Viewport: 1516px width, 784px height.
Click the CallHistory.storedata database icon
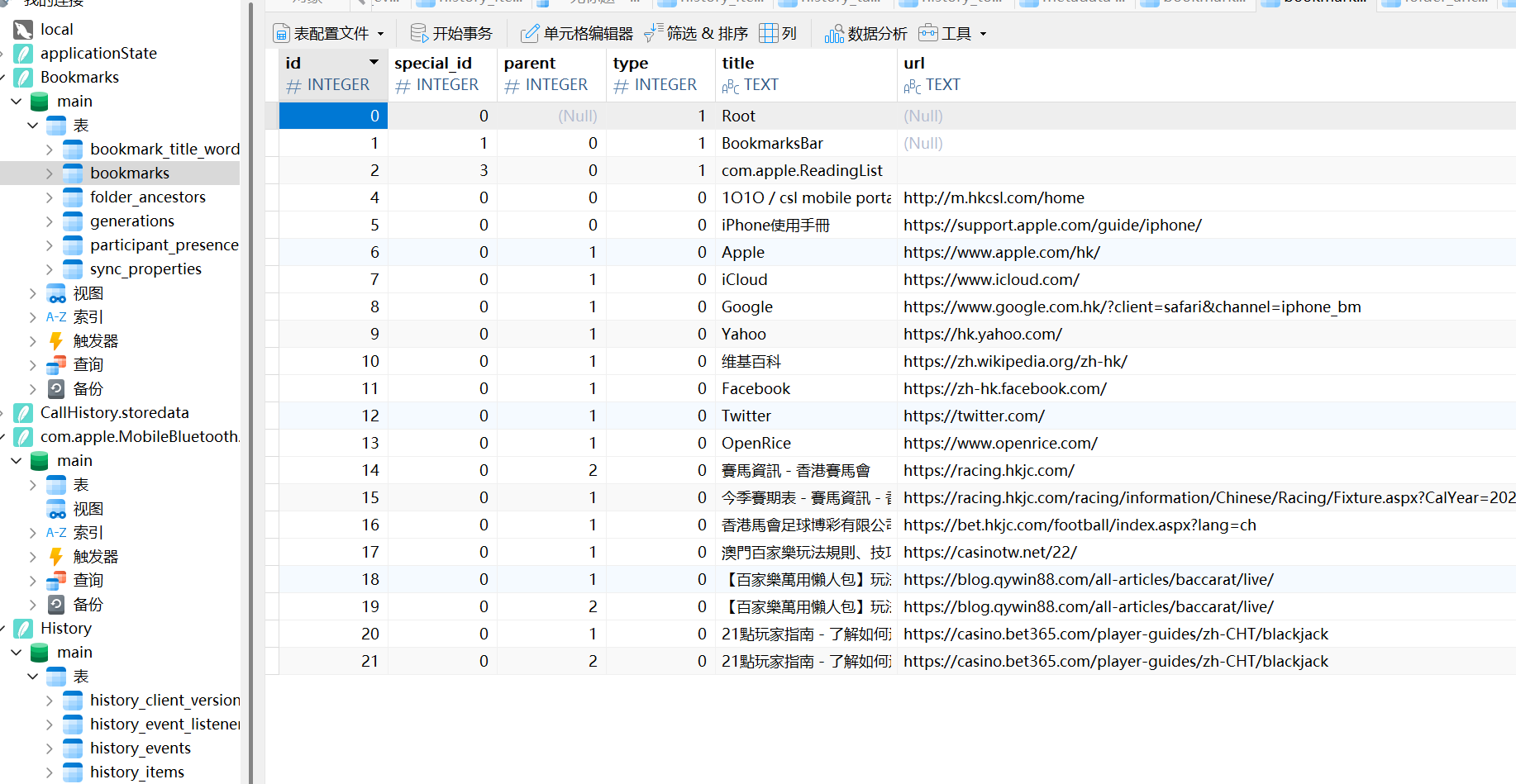[x=24, y=412]
